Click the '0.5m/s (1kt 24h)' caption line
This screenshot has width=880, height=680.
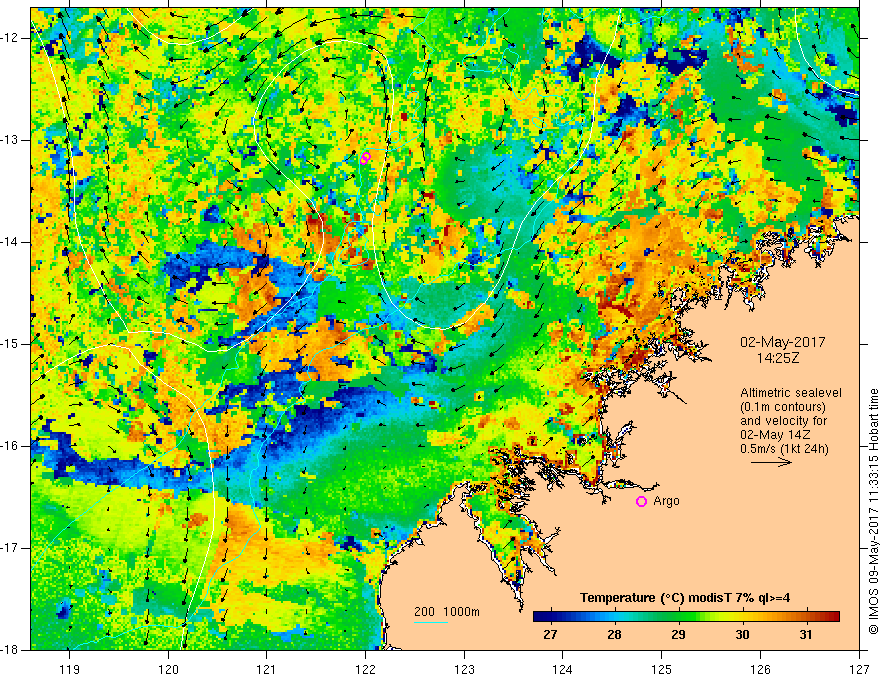pos(784,448)
